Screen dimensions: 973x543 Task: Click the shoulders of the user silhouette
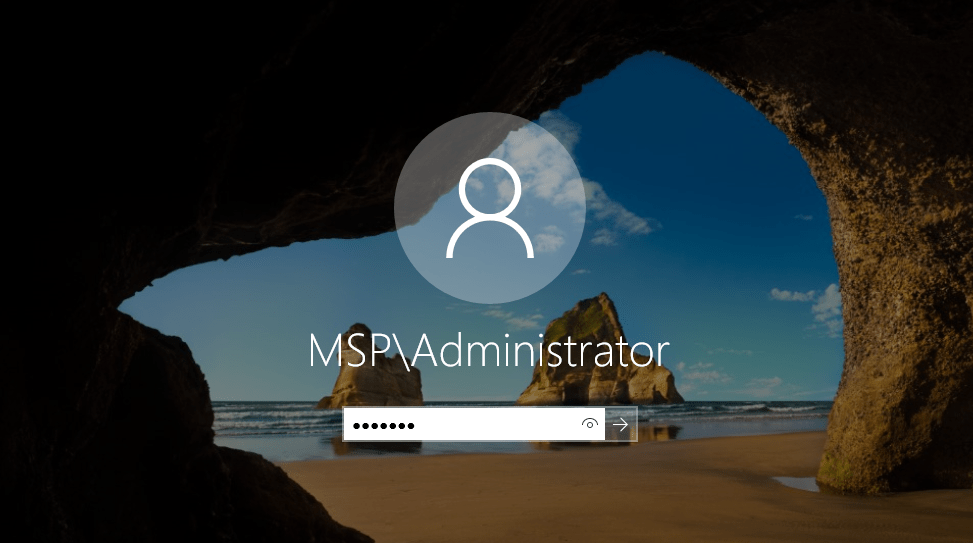coord(490,237)
